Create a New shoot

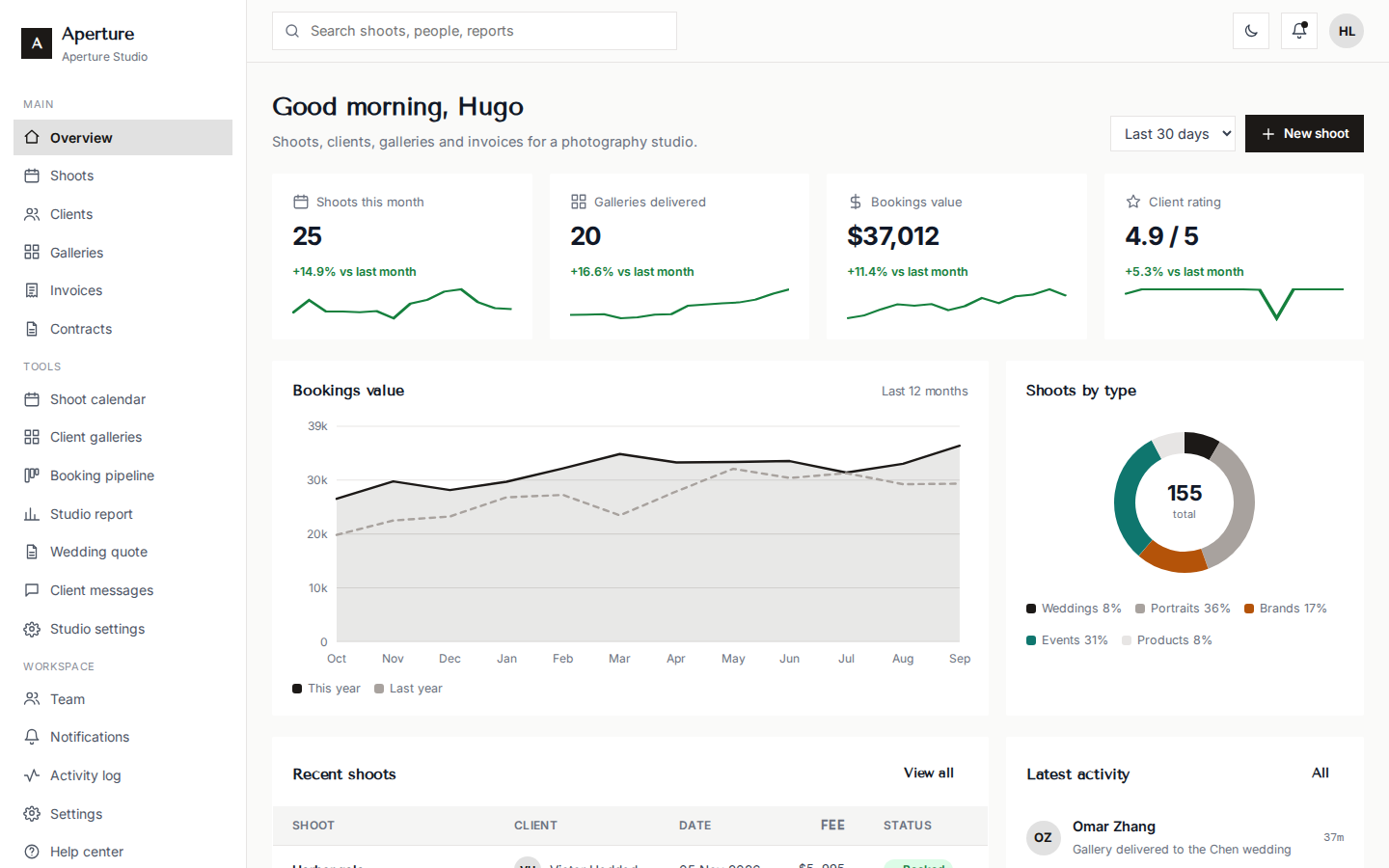(1304, 134)
